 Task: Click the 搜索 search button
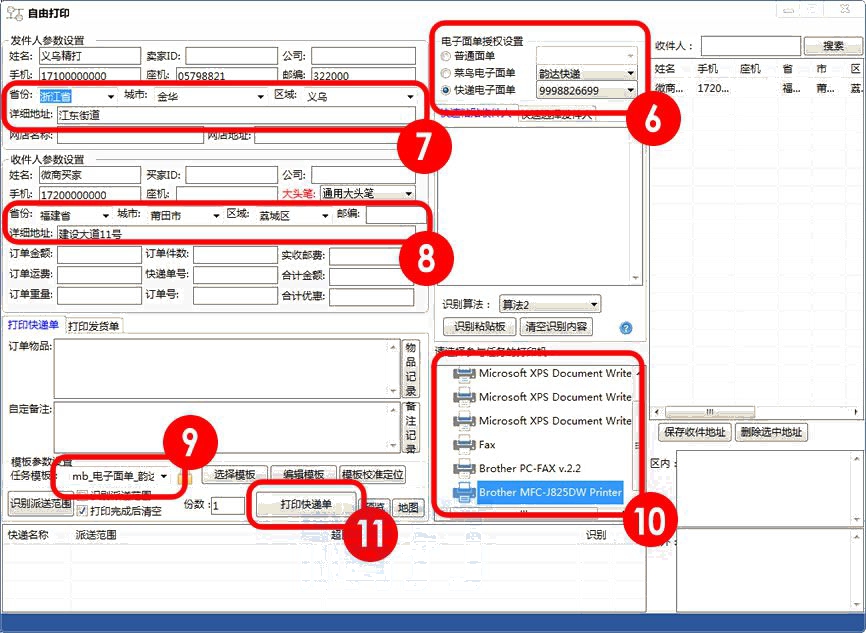832,46
